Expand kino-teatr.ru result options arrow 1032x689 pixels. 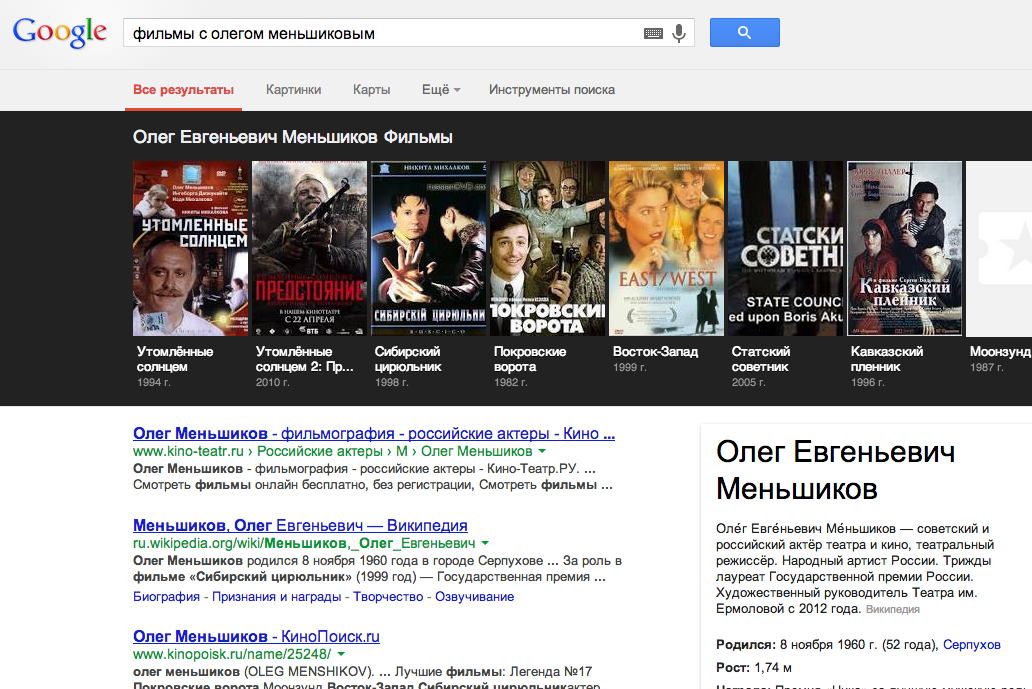tap(542, 451)
